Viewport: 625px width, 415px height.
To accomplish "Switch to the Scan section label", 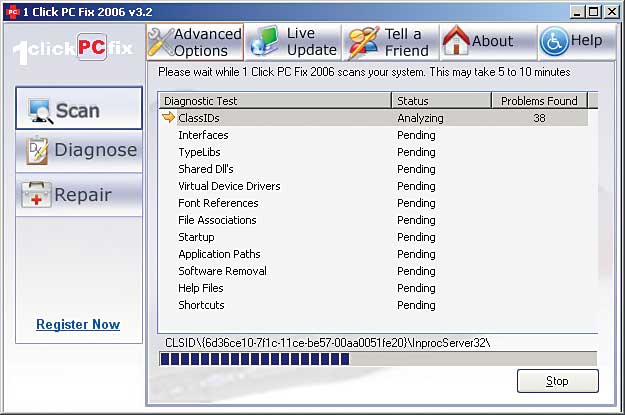I will [77, 110].
